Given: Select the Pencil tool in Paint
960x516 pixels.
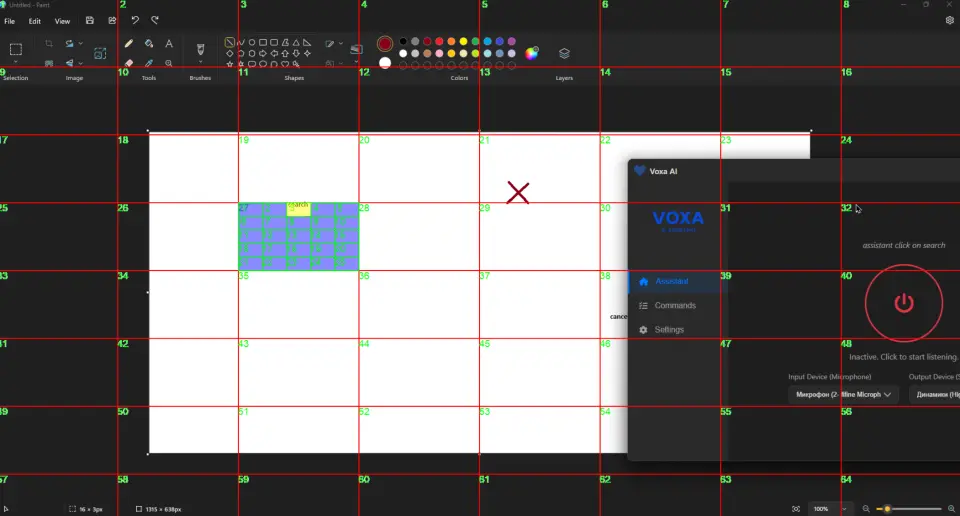Looking at the screenshot, I should (129, 44).
